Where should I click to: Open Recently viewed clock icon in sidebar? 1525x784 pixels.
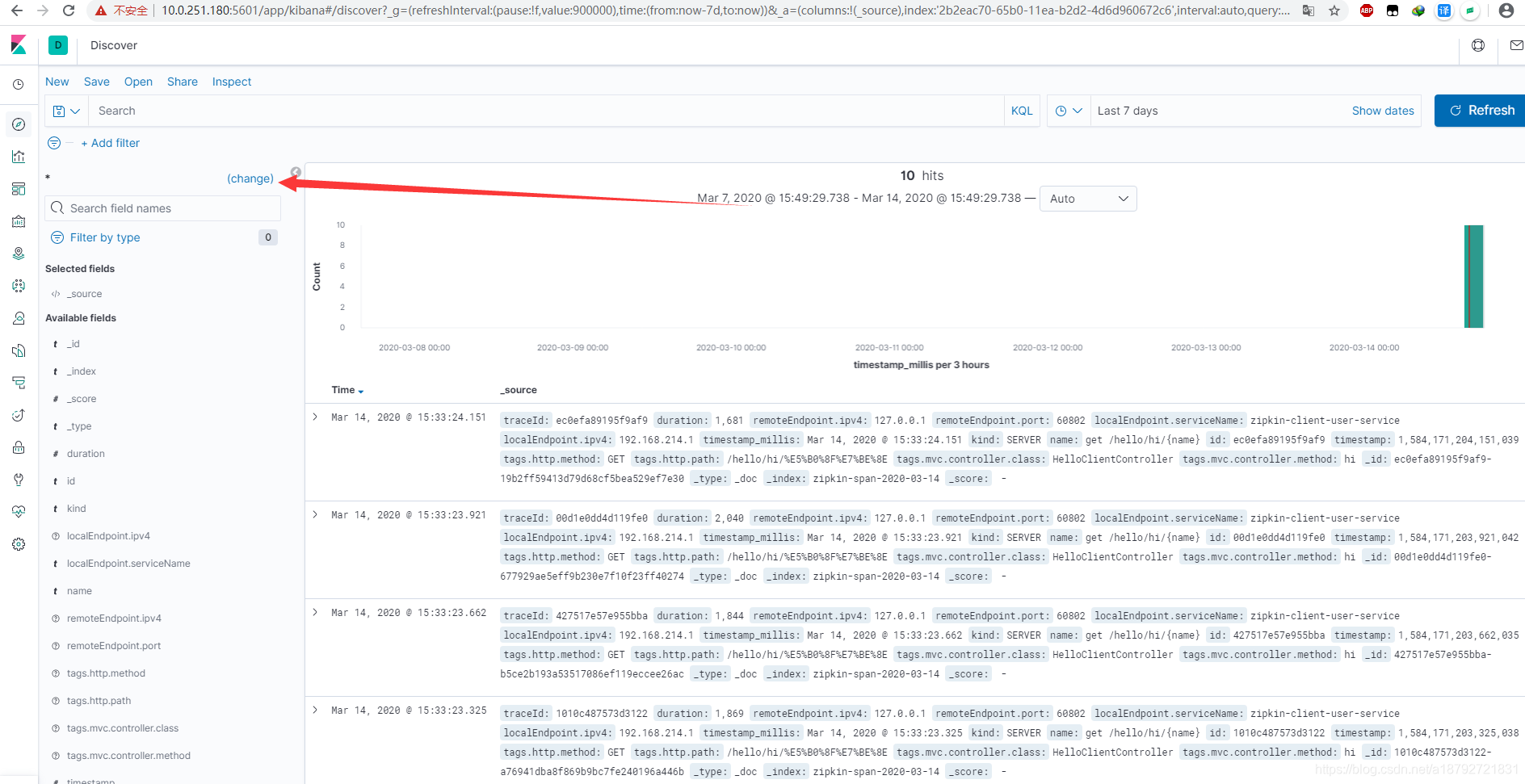tap(19, 84)
